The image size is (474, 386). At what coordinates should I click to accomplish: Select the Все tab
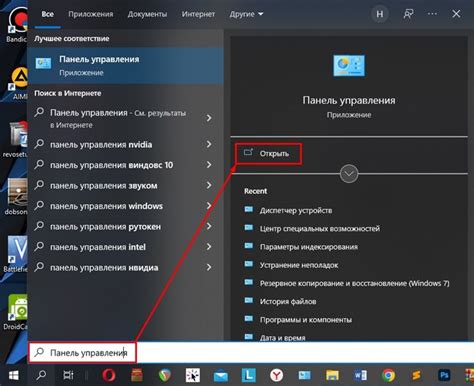coord(48,14)
